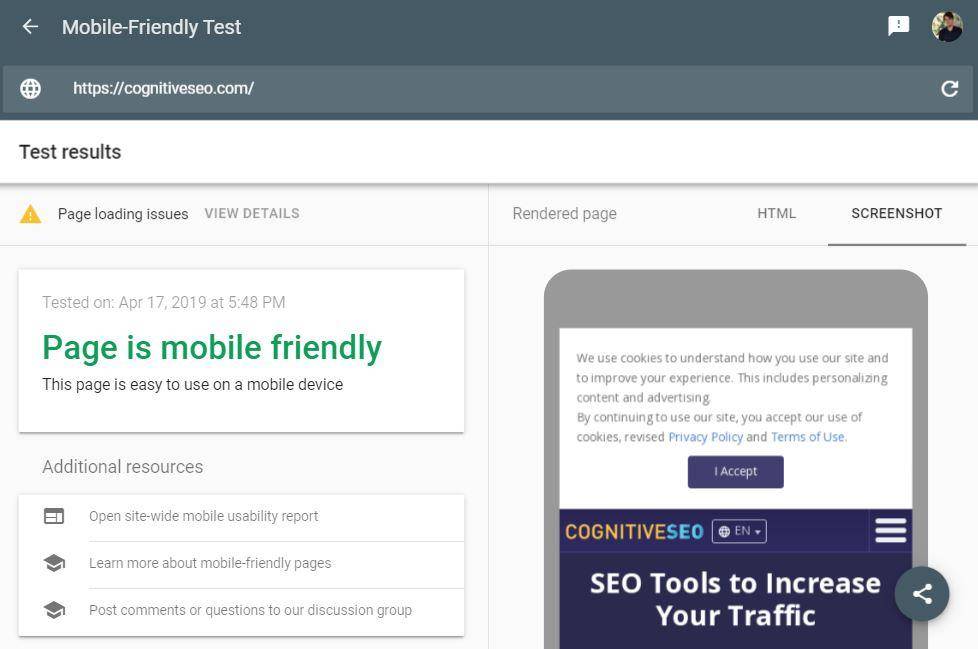Click the back arrow to exit results

pos(29,27)
